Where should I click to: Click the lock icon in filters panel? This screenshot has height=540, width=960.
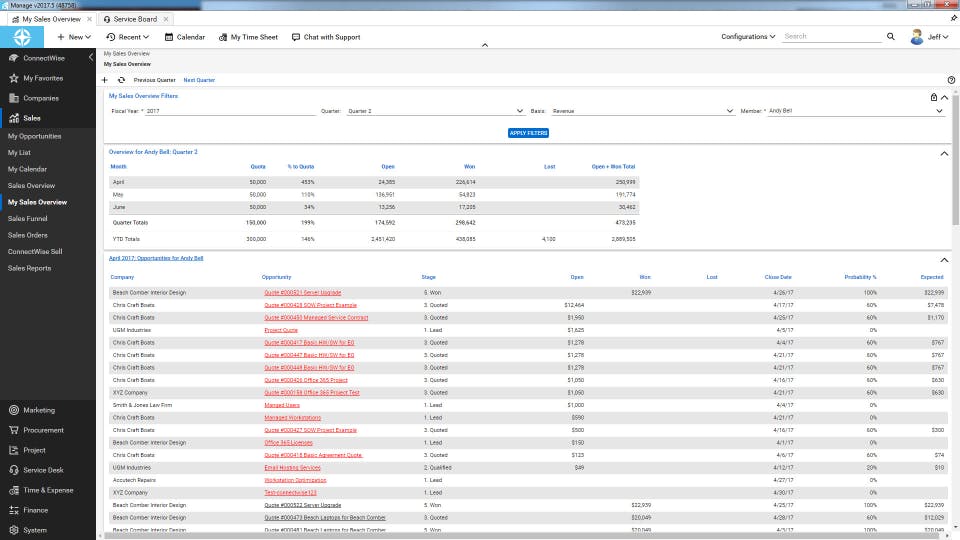click(x=934, y=97)
